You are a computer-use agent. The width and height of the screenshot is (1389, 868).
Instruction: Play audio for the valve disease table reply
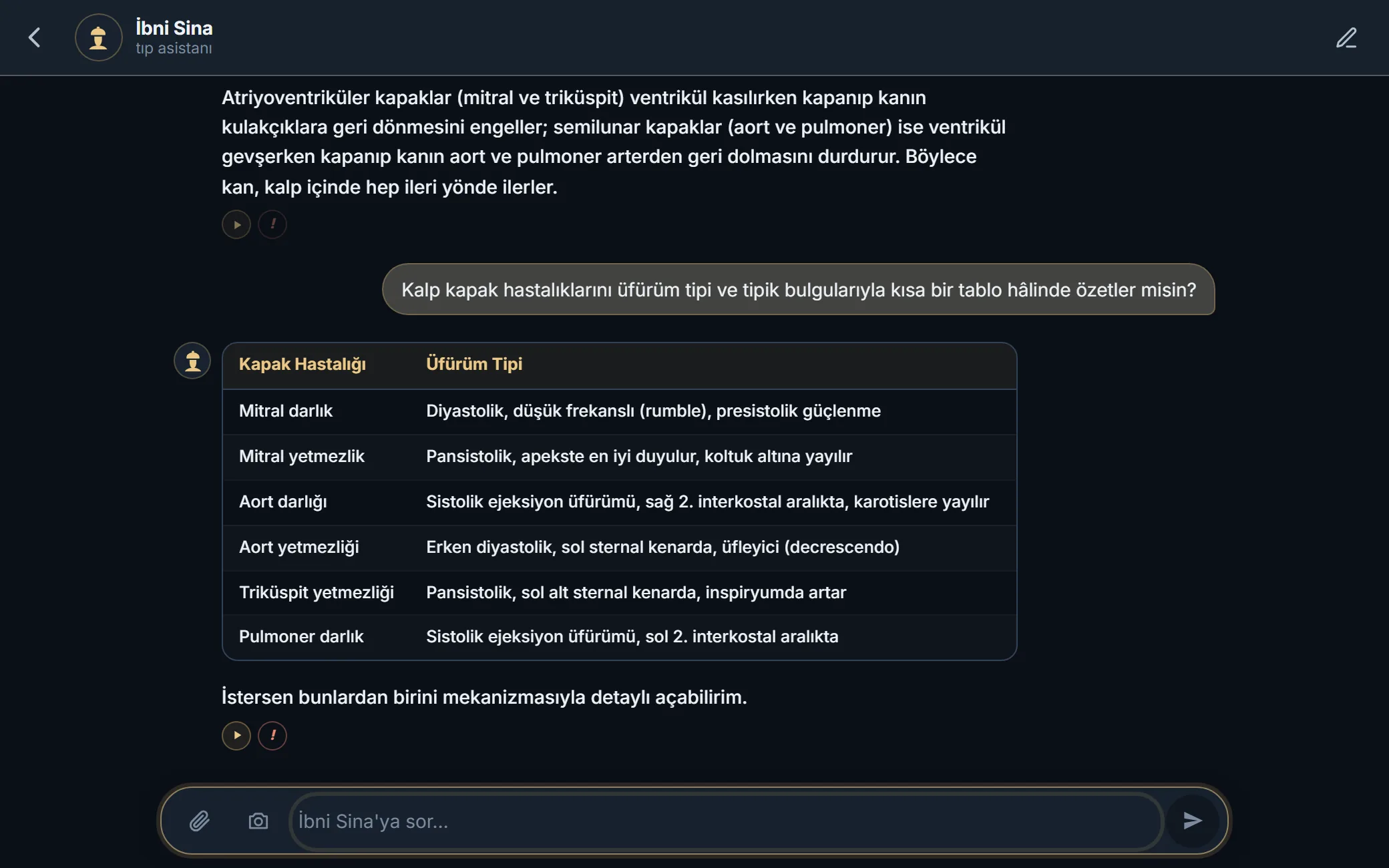coord(236,736)
